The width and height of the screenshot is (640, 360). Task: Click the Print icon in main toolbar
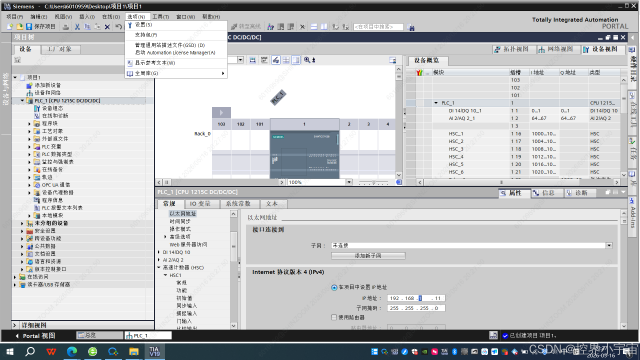pos(66,27)
